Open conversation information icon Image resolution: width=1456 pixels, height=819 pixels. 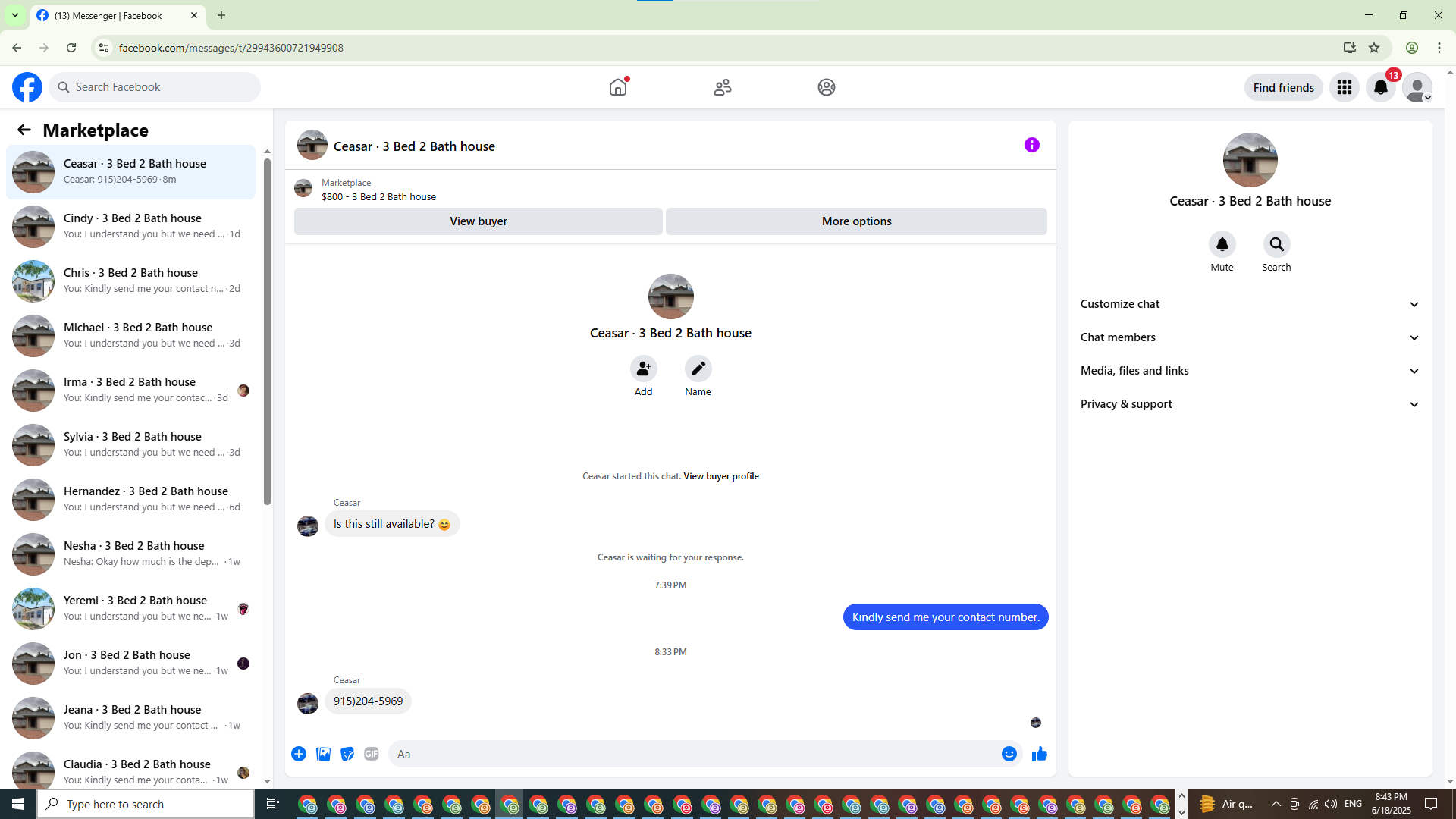tap(1032, 145)
